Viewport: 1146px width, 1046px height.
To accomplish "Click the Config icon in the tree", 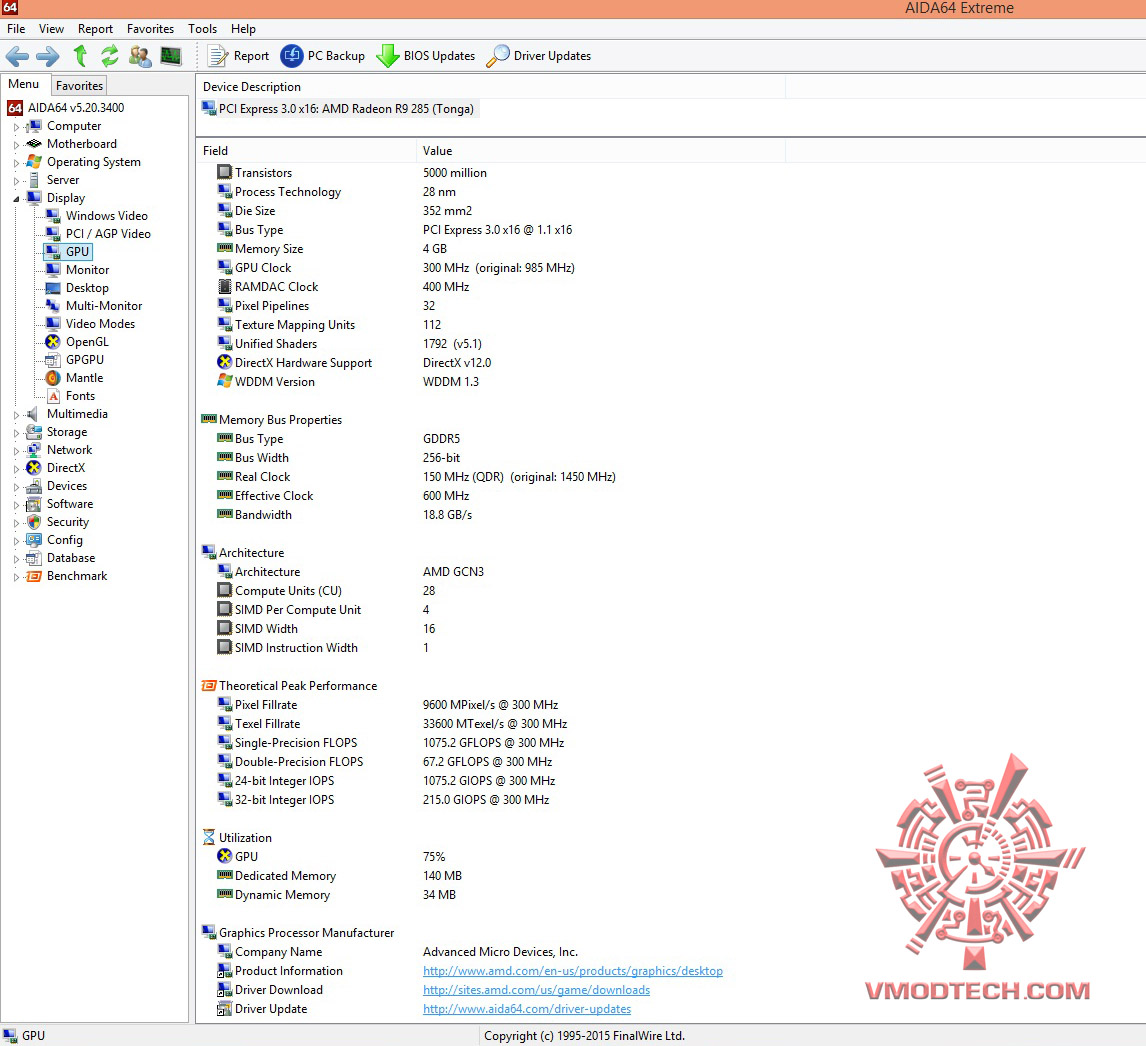I will point(34,540).
